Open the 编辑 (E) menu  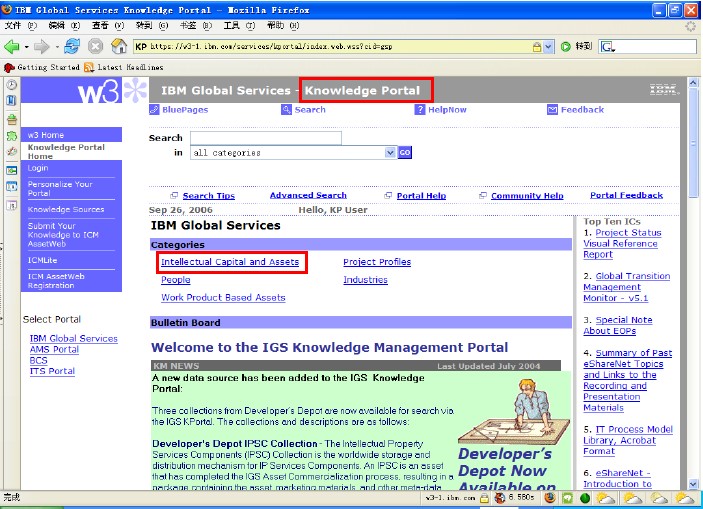[x=64, y=26]
